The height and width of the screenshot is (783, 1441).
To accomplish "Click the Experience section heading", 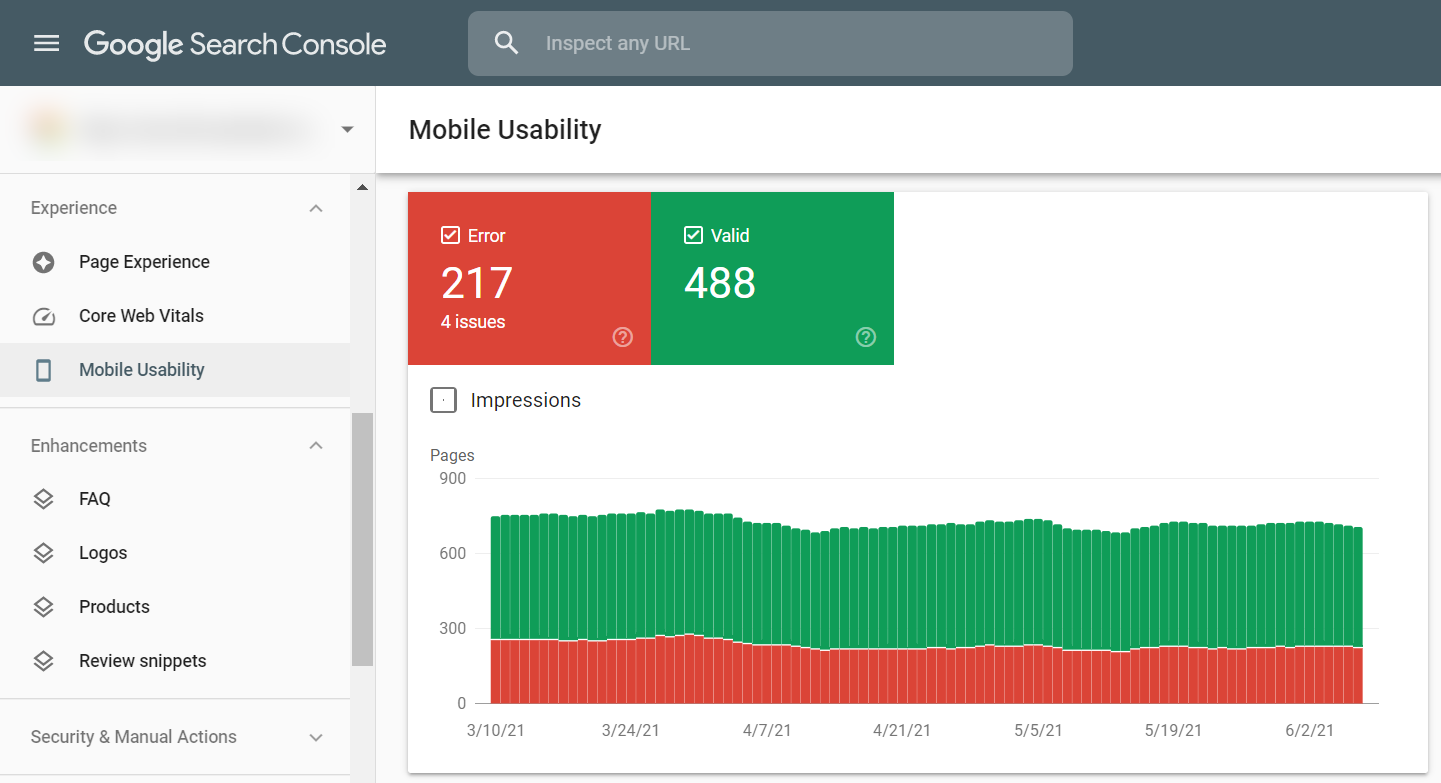I will [74, 208].
